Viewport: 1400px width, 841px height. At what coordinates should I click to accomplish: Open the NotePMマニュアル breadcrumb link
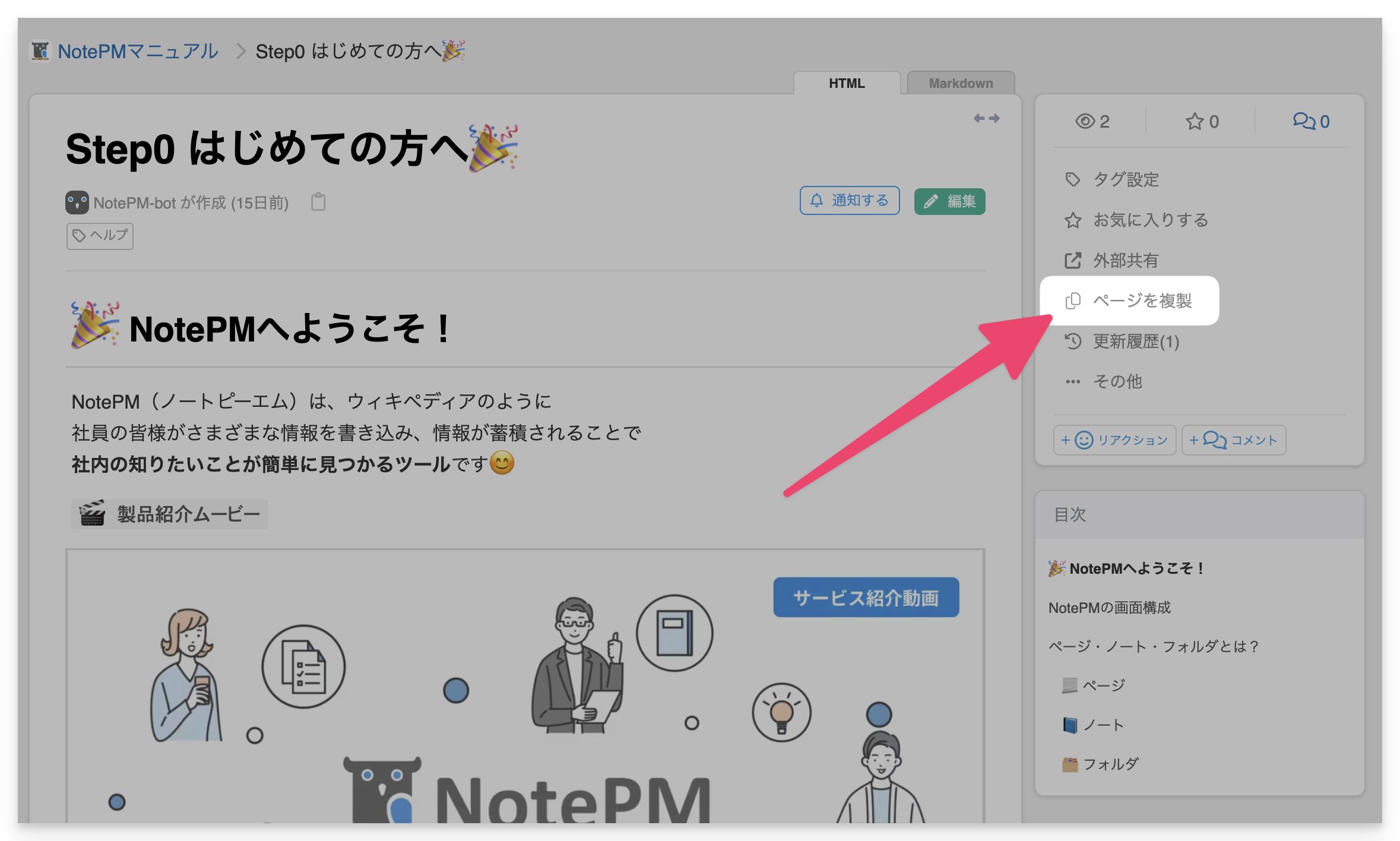pyautogui.click(x=138, y=52)
